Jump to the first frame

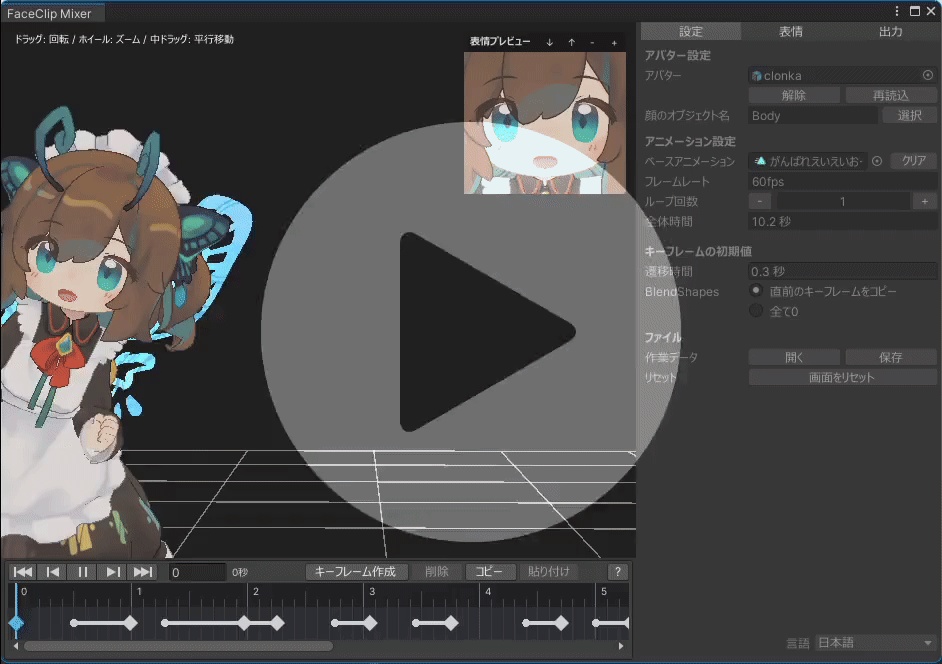pos(23,571)
